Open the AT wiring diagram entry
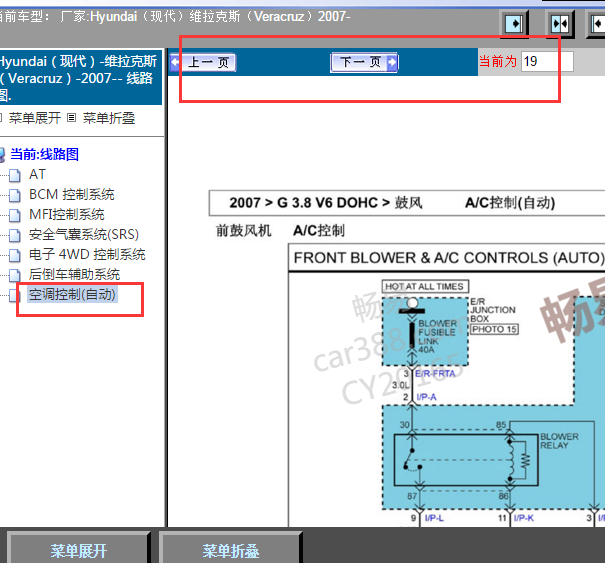 pyautogui.click(x=37, y=174)
